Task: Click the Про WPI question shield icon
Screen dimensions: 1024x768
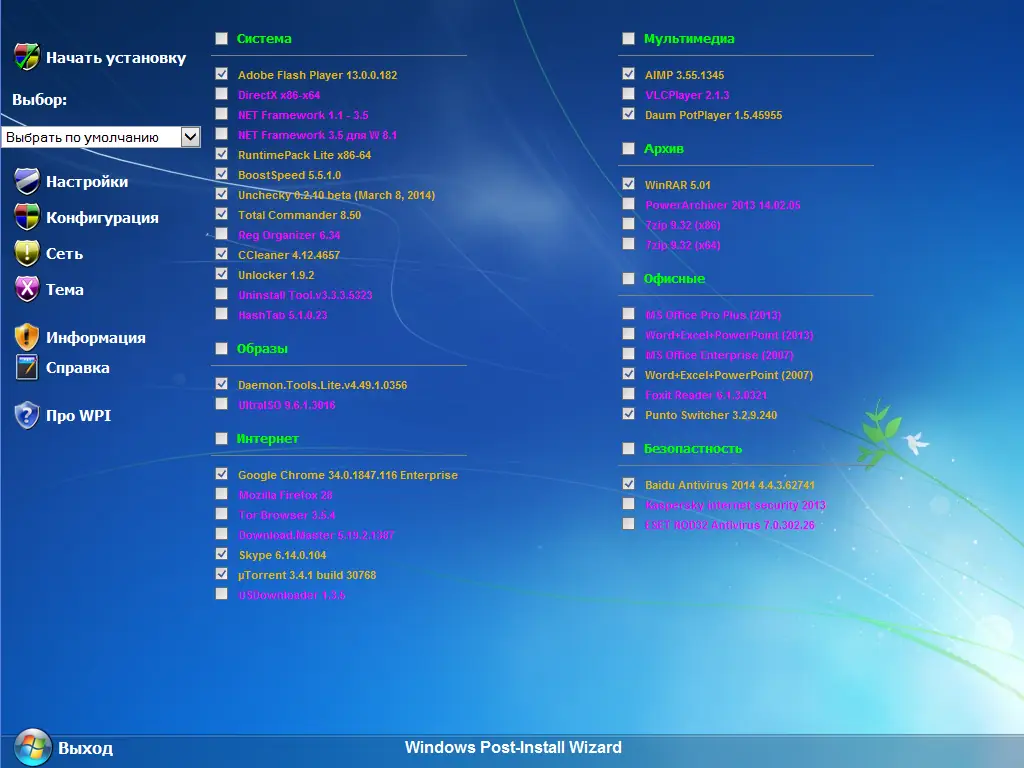Action: [x=27, y=415]
